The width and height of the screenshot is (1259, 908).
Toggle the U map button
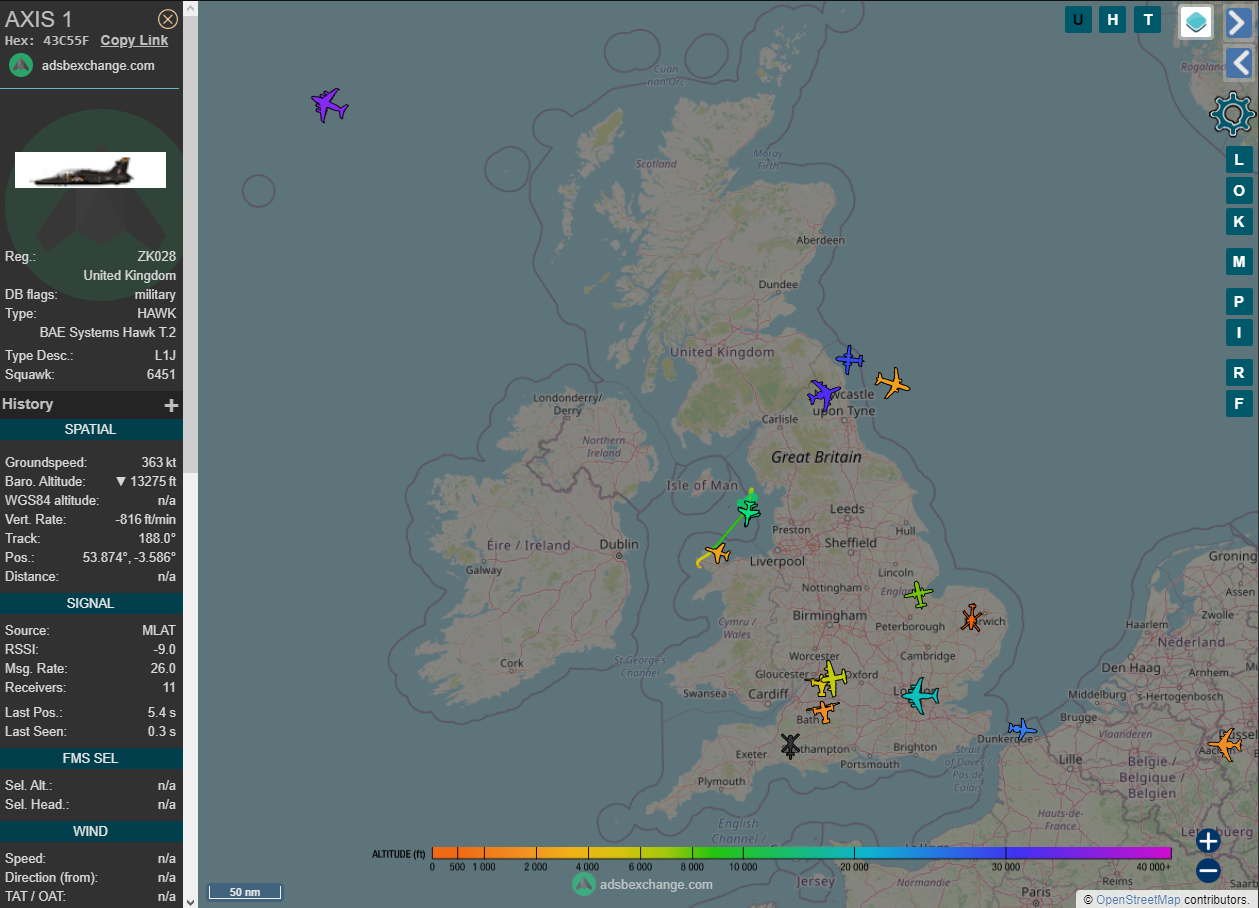(1078, 19)
